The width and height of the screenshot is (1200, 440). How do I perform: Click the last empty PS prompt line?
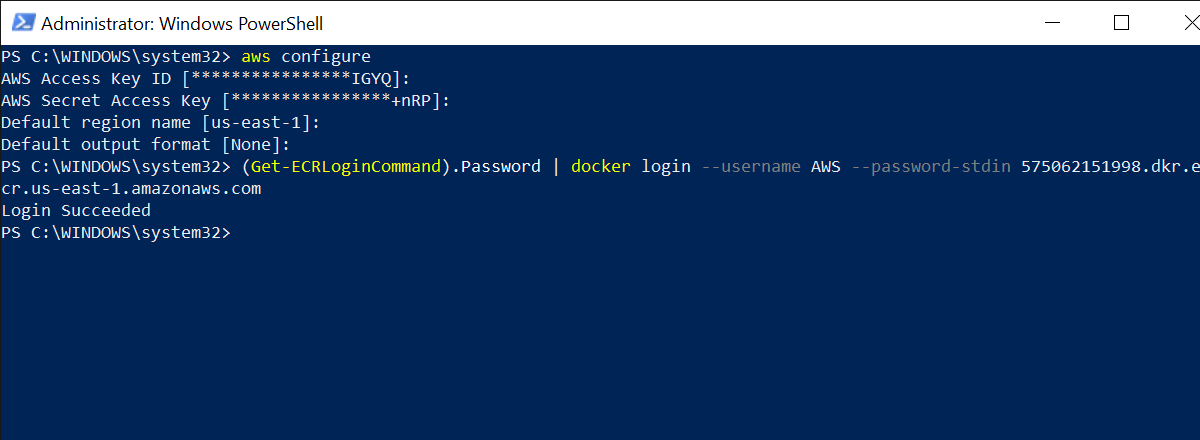coord(116,232)
